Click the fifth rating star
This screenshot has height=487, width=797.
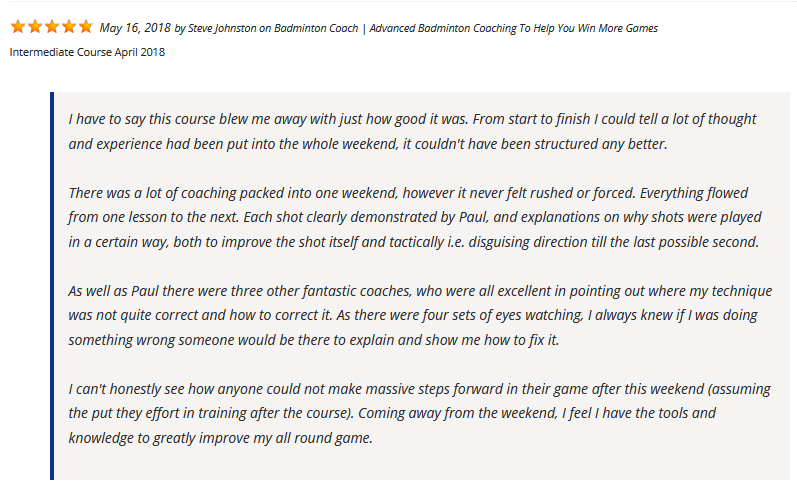coord(85,27)
